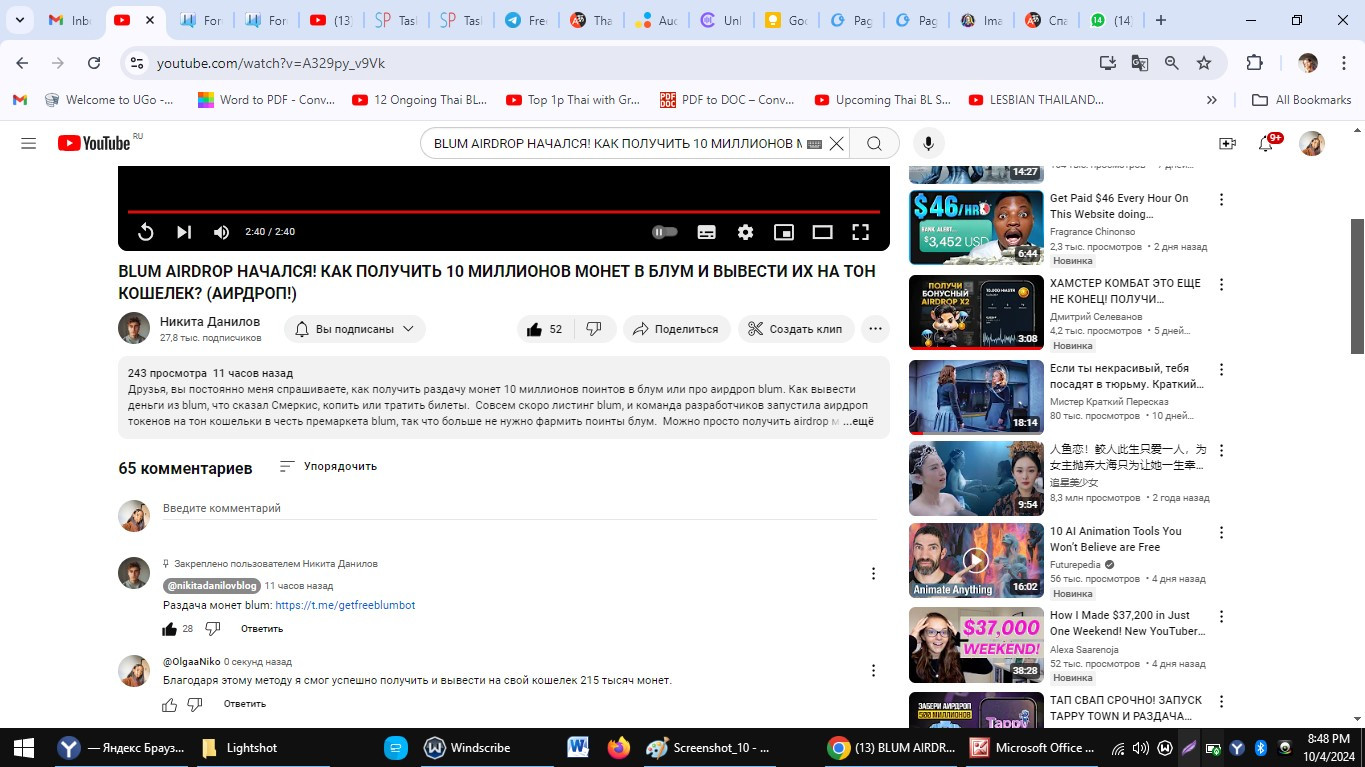The height and width of the screenshot is (767, 1365).
Task: Open @nikitadanilovblog handle badge
Action: pos(211,586)
